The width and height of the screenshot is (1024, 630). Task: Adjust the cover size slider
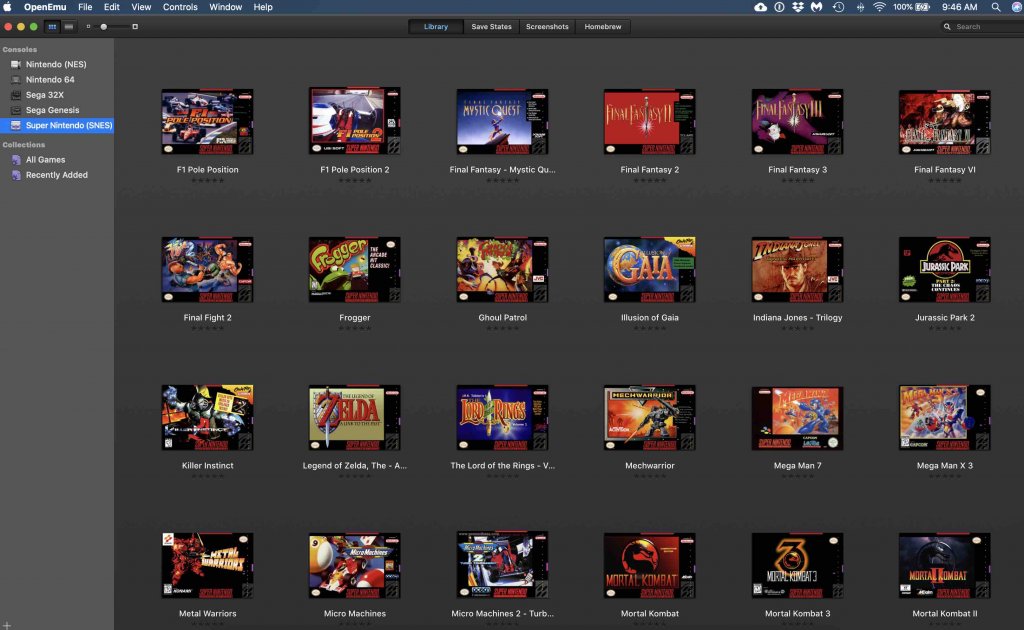pos(104,27)
